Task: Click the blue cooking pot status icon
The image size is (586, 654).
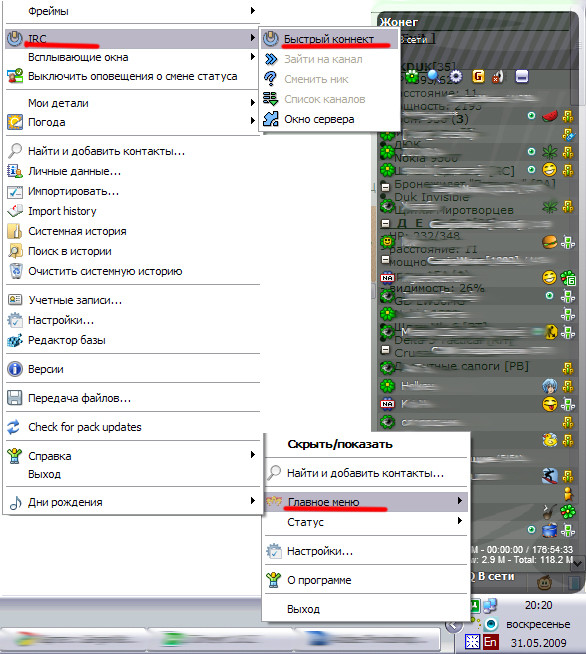Action: coord(549,530)
